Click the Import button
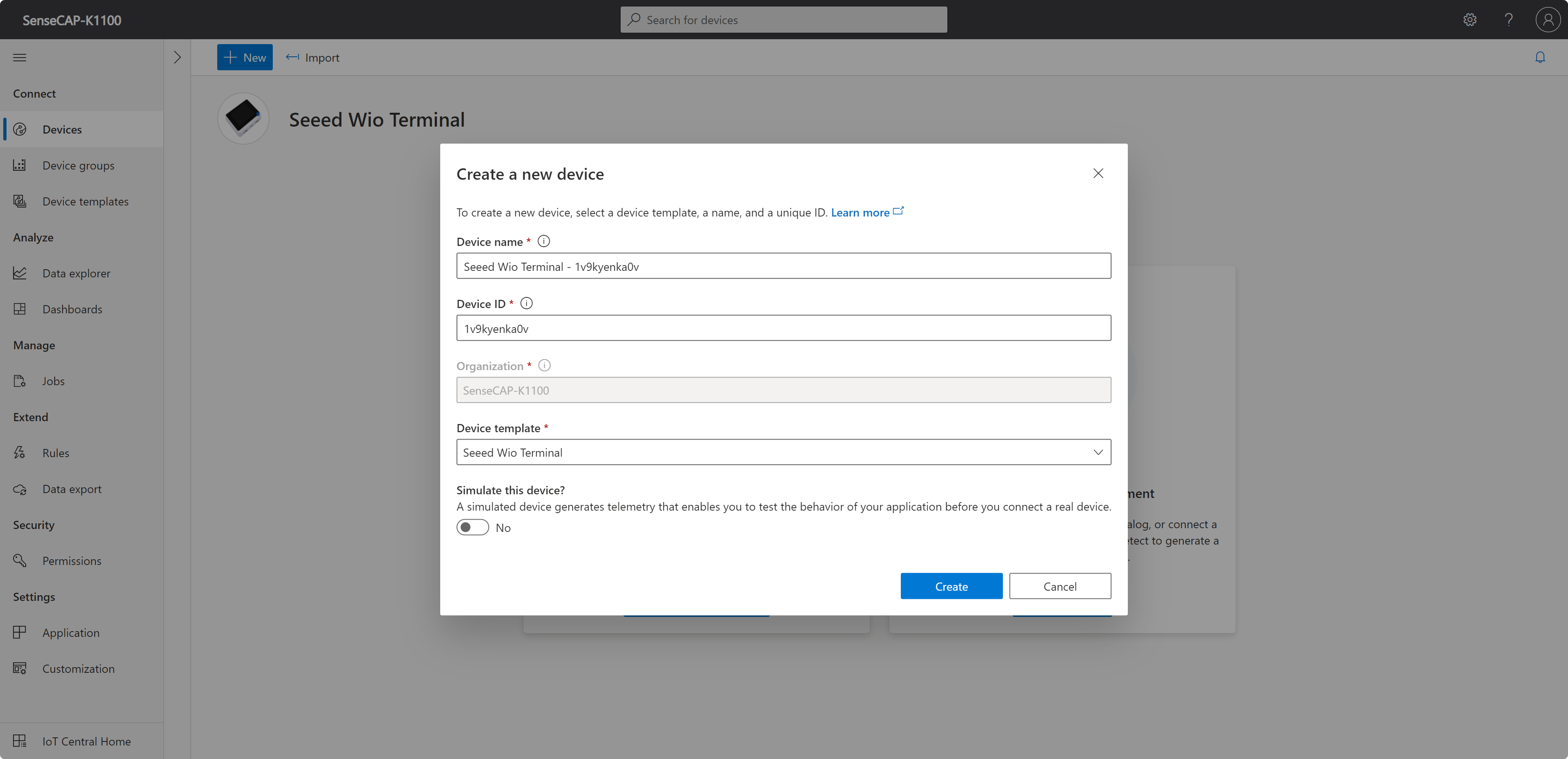Screen dimensions: 1568x759 pos(313,57)
